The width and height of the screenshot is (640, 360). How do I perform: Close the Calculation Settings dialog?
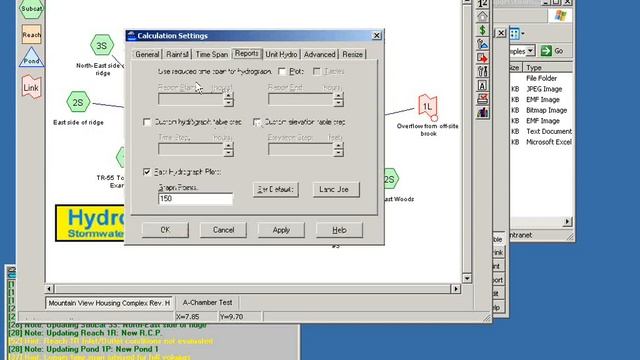coord(377,36)
